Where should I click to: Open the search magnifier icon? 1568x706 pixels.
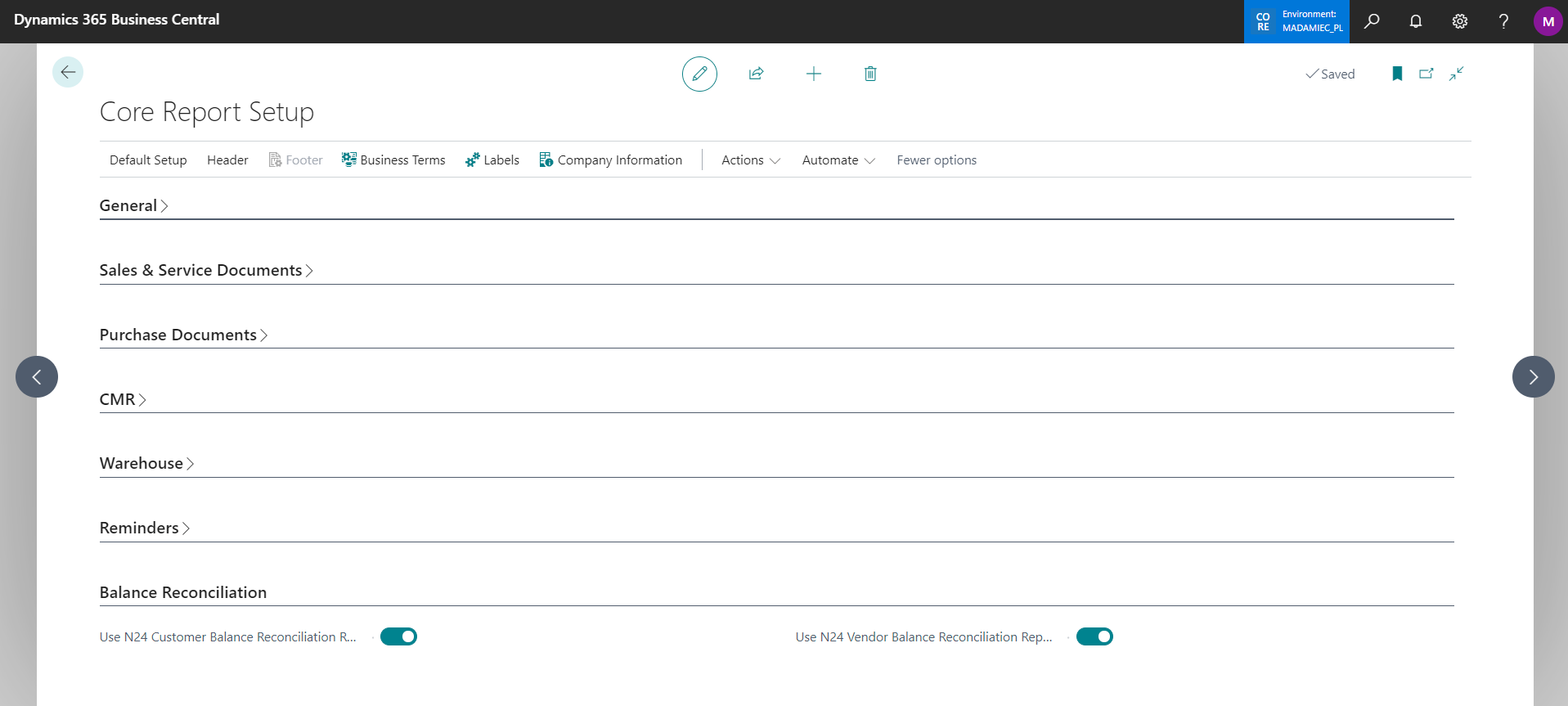pyautogui.click(x=1372, y=21)
